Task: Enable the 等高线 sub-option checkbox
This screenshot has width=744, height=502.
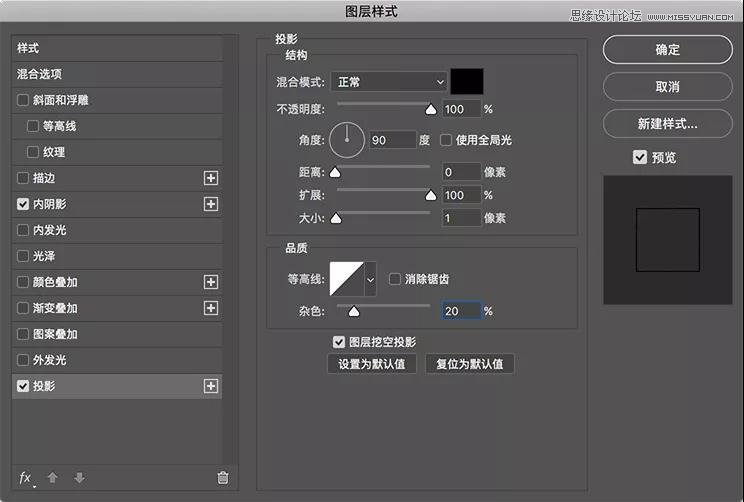Action: pos(33,126)
